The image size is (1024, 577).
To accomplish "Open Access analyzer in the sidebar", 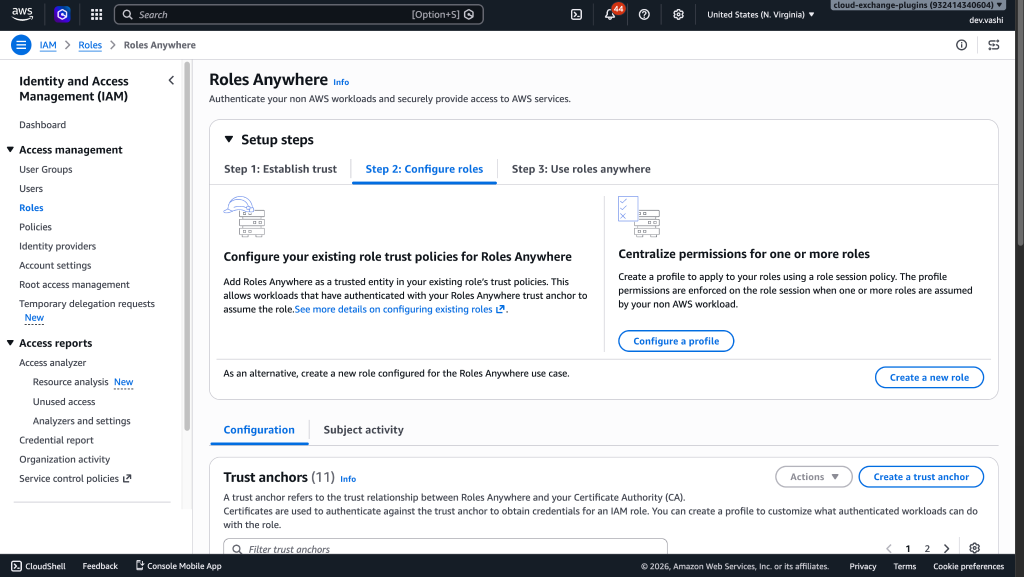I will pos(52,363).
